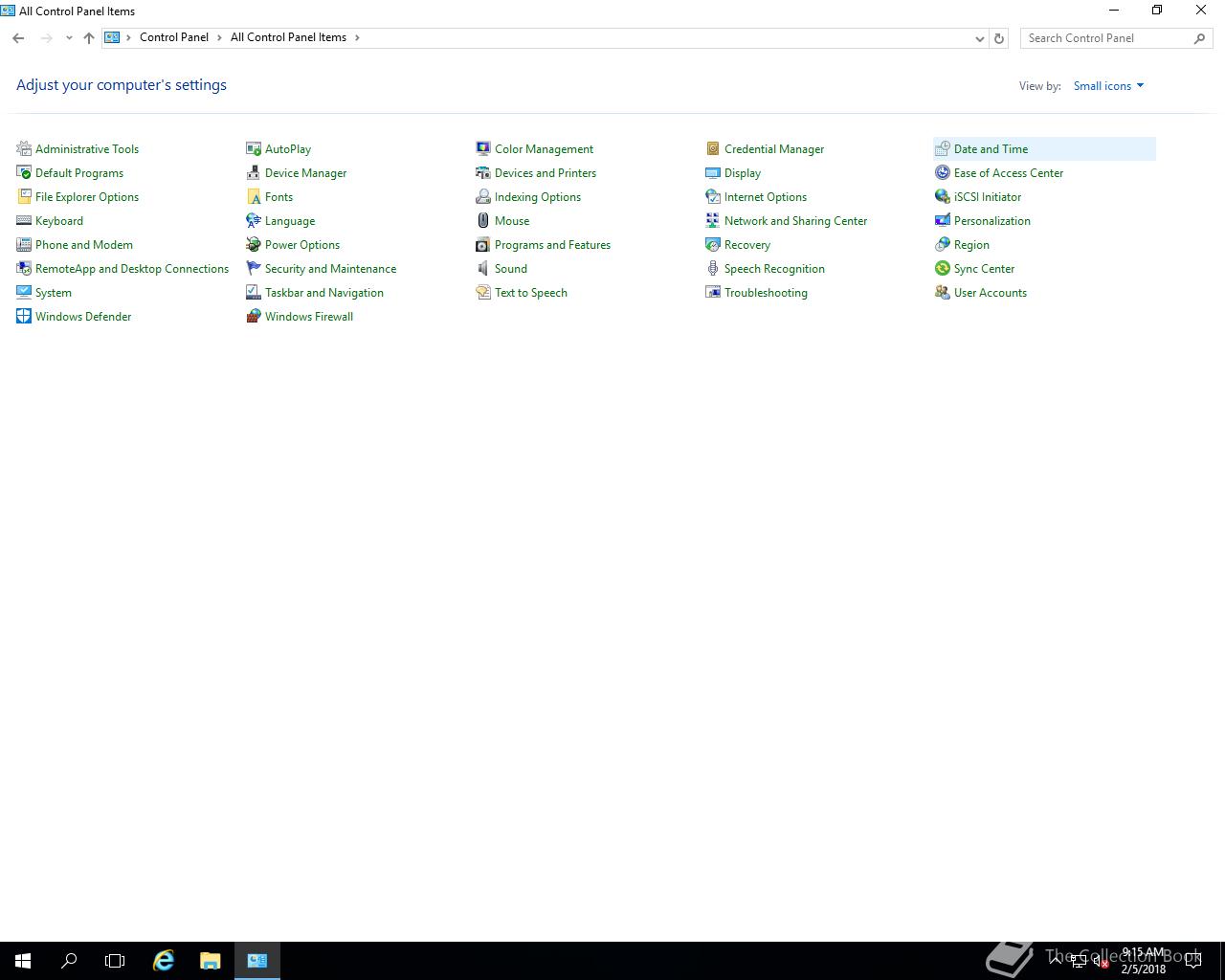The image size is (1225, 980).
Task: Go back with the Back arrow
Action: [x=18, y=37]
